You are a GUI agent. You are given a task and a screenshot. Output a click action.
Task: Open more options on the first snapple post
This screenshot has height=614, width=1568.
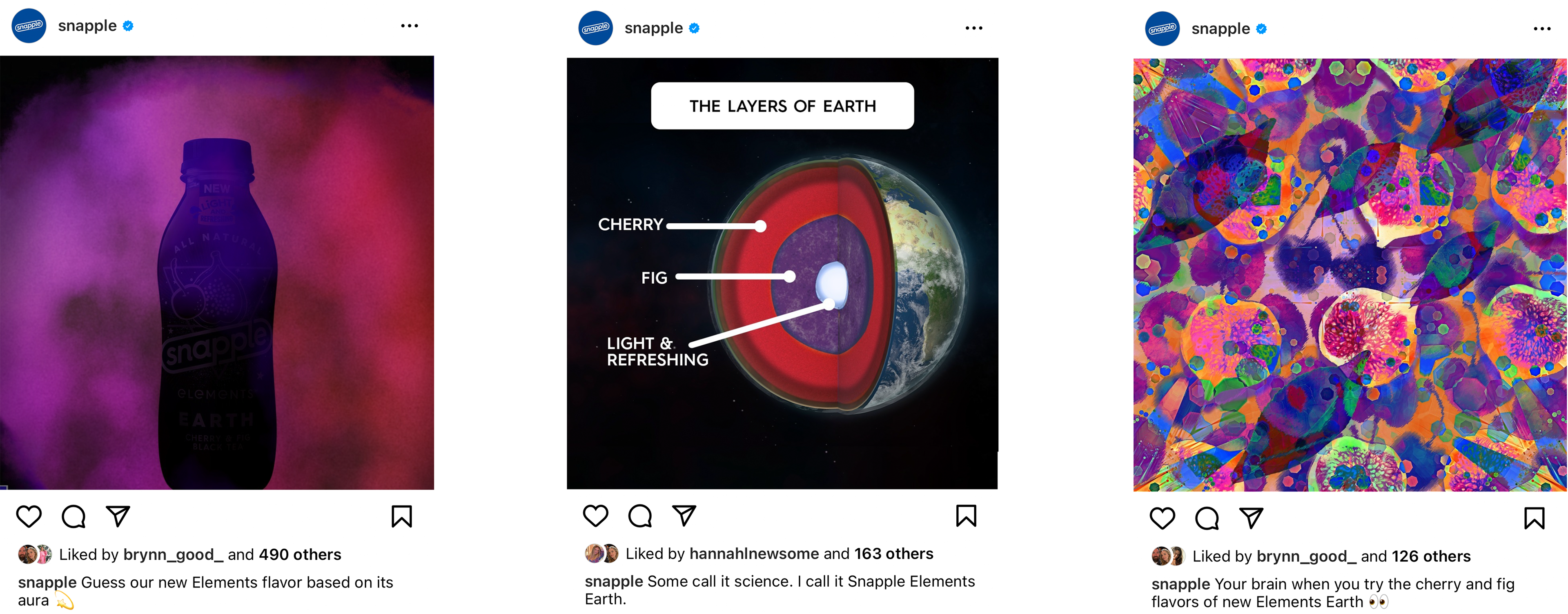pos(410,26)
